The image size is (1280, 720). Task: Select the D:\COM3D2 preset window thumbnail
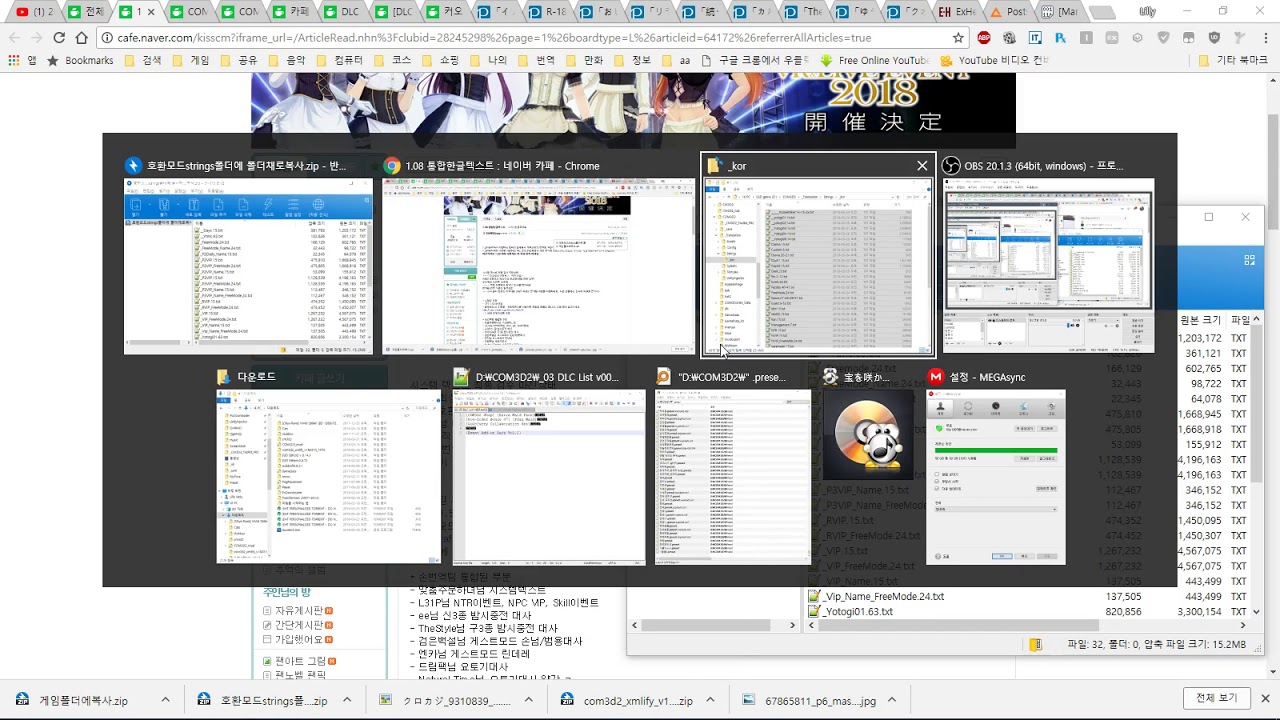[732, 476]
